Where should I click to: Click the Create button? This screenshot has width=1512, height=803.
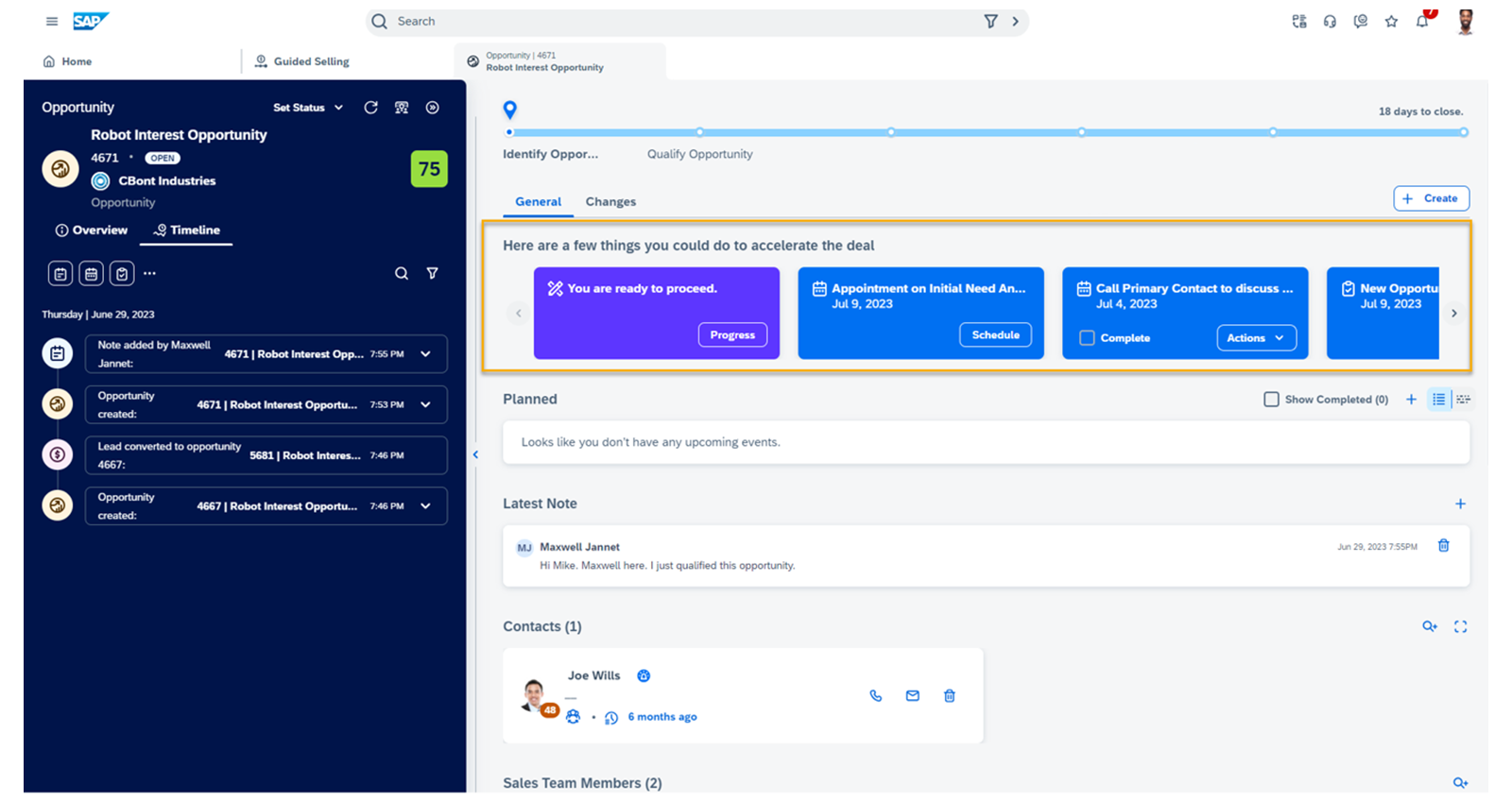pyautogui.click(x=1431, y=198)
